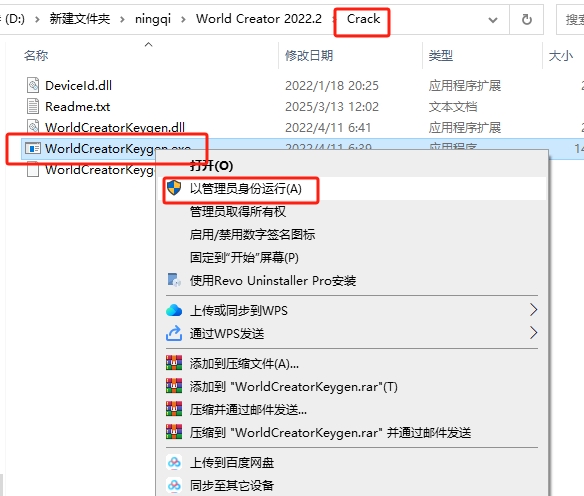Go to the ningqi folder in breadcrumb

pos(153,19)
